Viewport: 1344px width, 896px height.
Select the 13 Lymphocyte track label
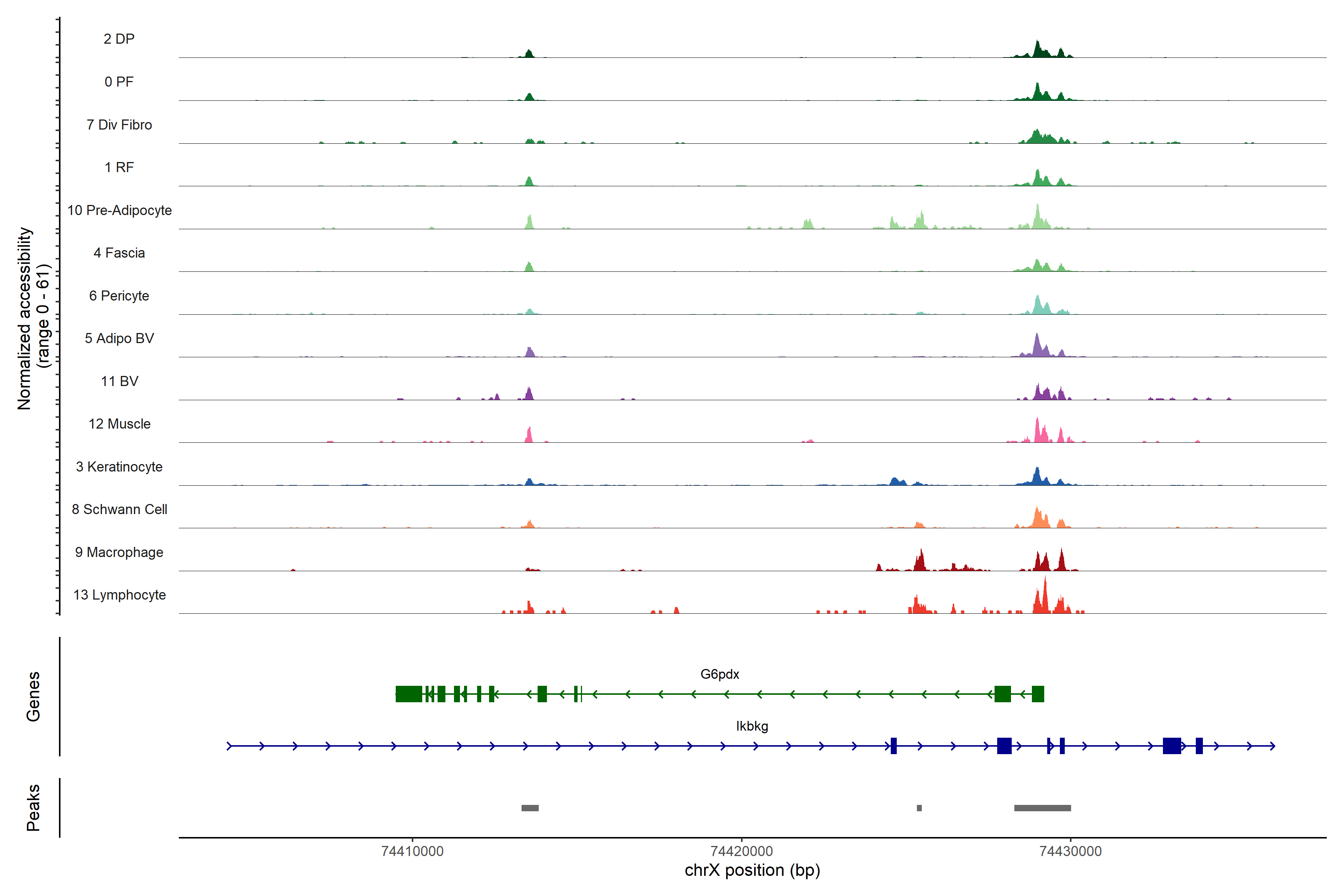[119, 595]
